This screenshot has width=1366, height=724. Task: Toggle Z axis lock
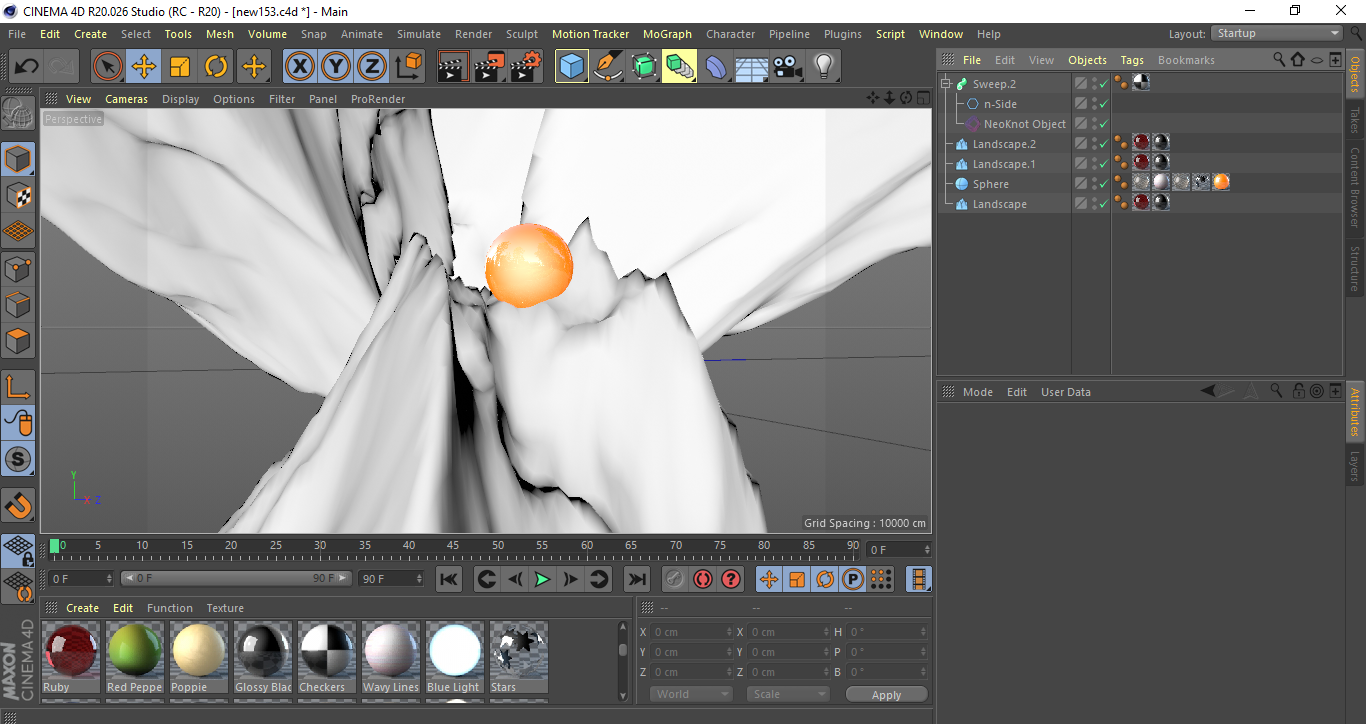tap(372, 67)
